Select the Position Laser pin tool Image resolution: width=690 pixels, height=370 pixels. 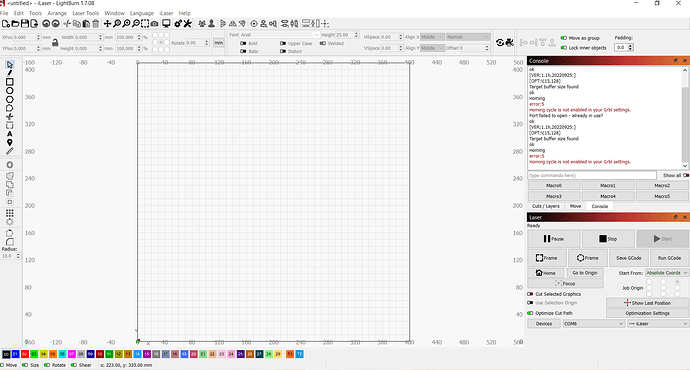(x=10, y=143)
